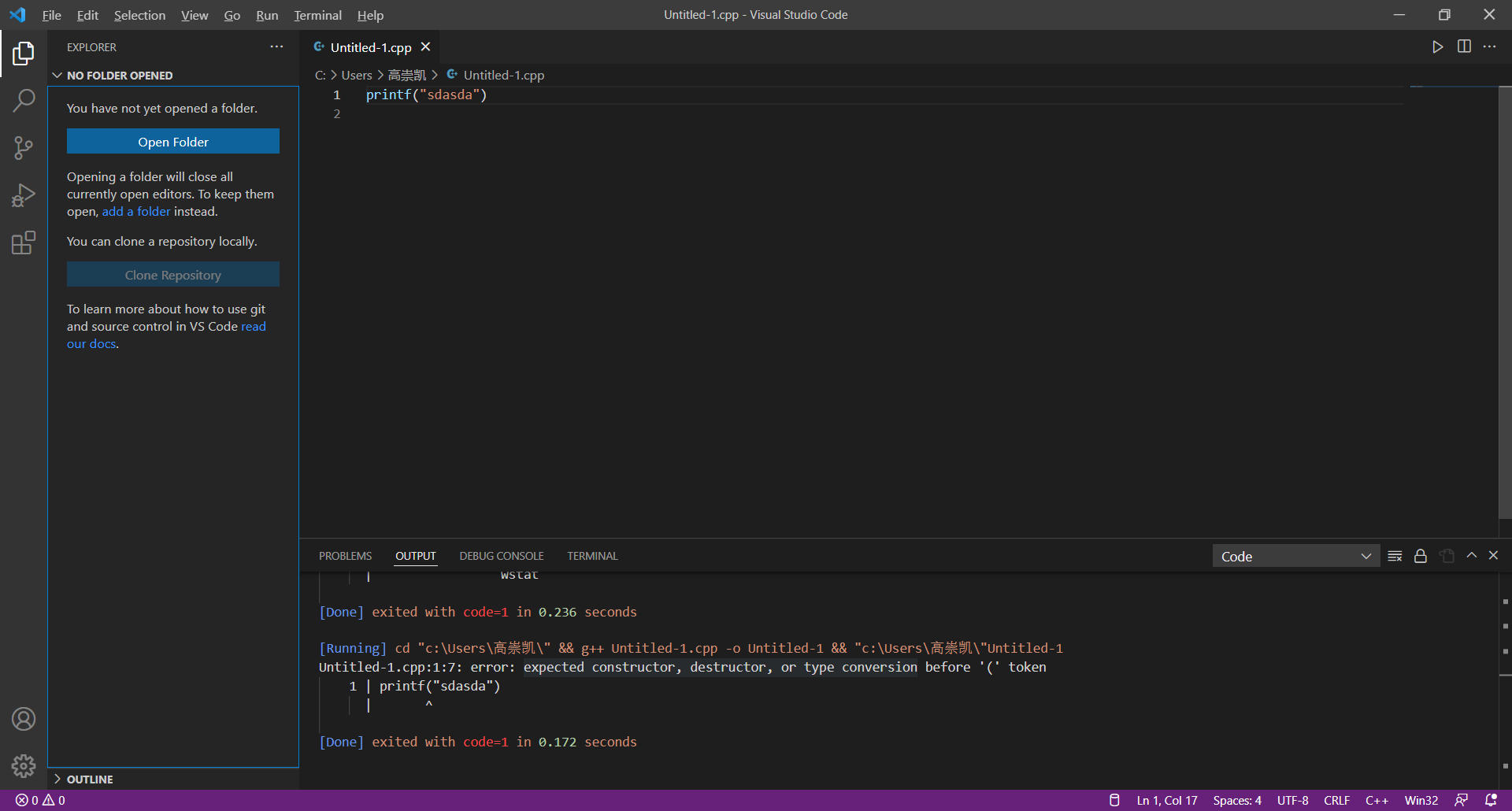Select language mode C++ in status bar

coord(1377,800)
